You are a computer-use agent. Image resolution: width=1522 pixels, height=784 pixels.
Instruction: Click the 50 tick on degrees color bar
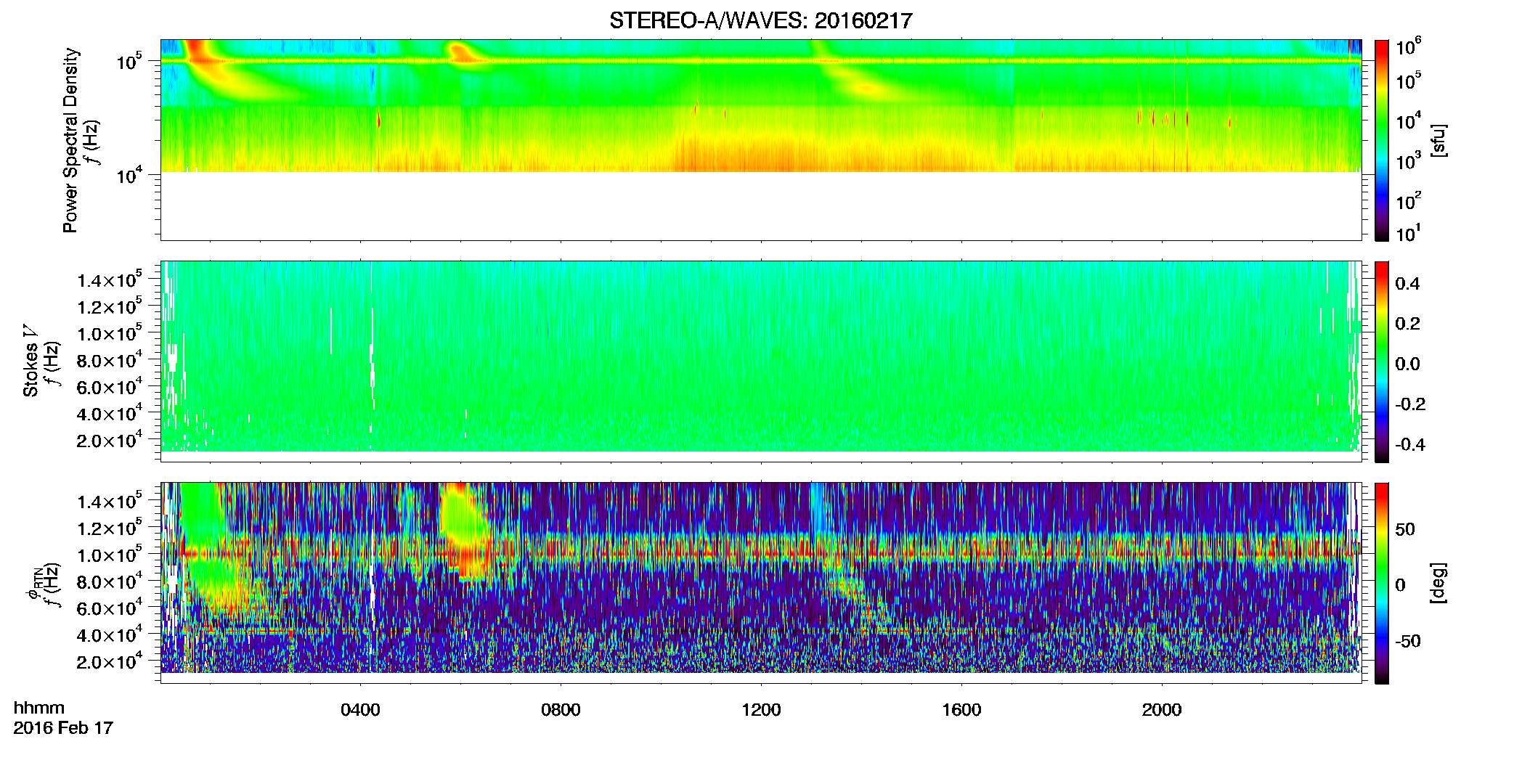1405,529
